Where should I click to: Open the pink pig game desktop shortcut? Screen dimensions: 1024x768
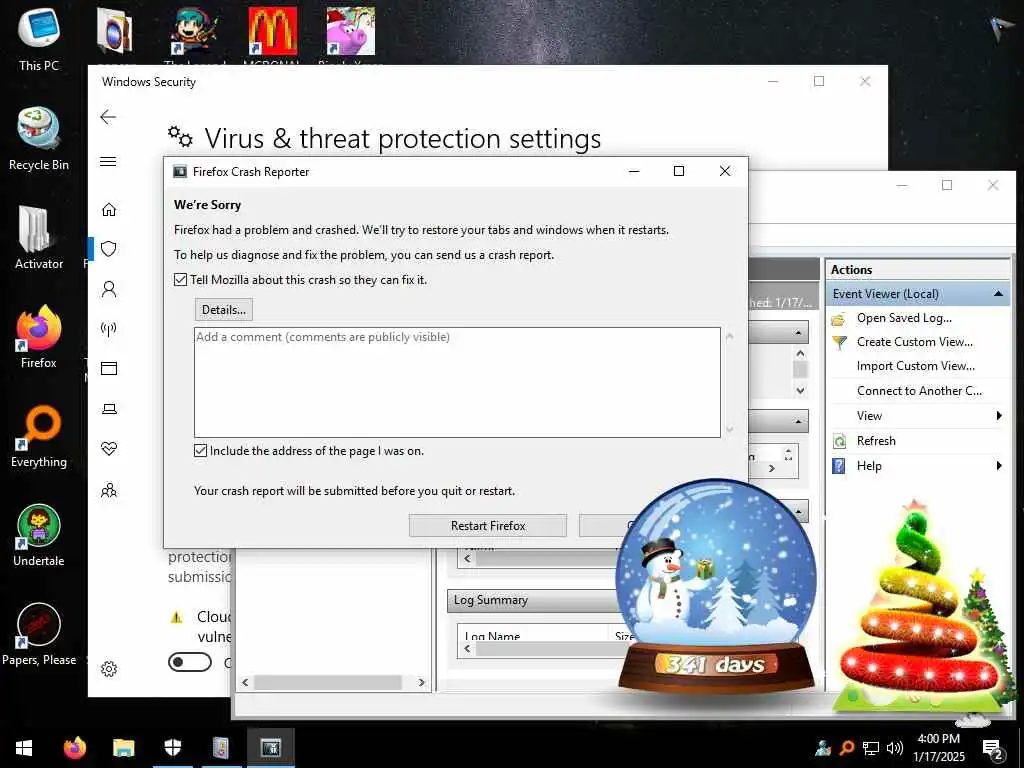coord(351,31)
